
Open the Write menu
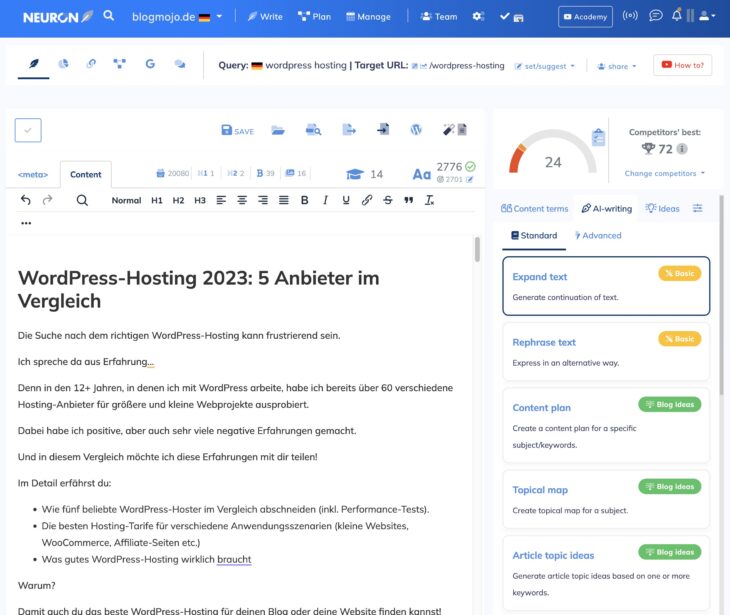(x=265, y=16)
